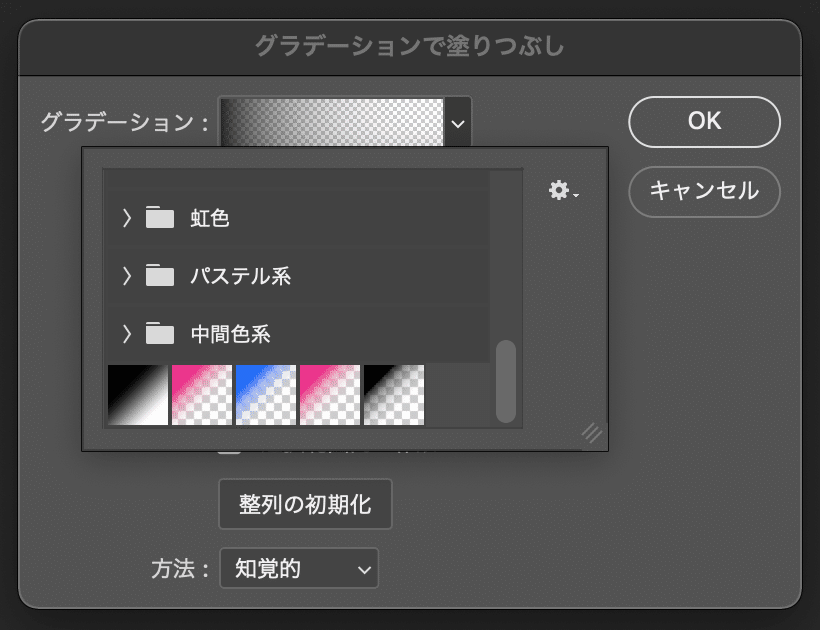
Task: Click the パステル系 folder name
Action: [x=241, y=276]
